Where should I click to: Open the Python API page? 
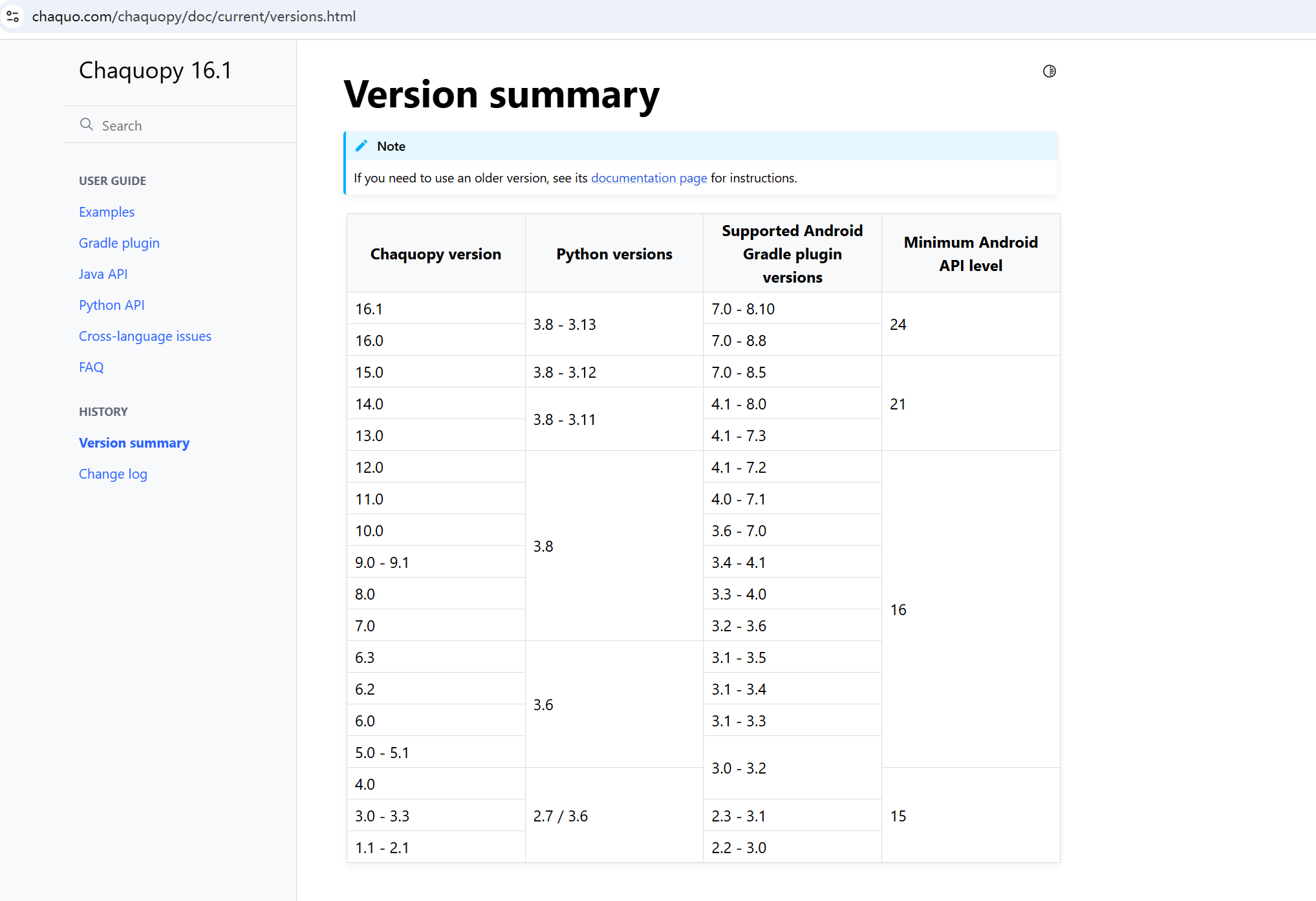click(x=111, y=305)
